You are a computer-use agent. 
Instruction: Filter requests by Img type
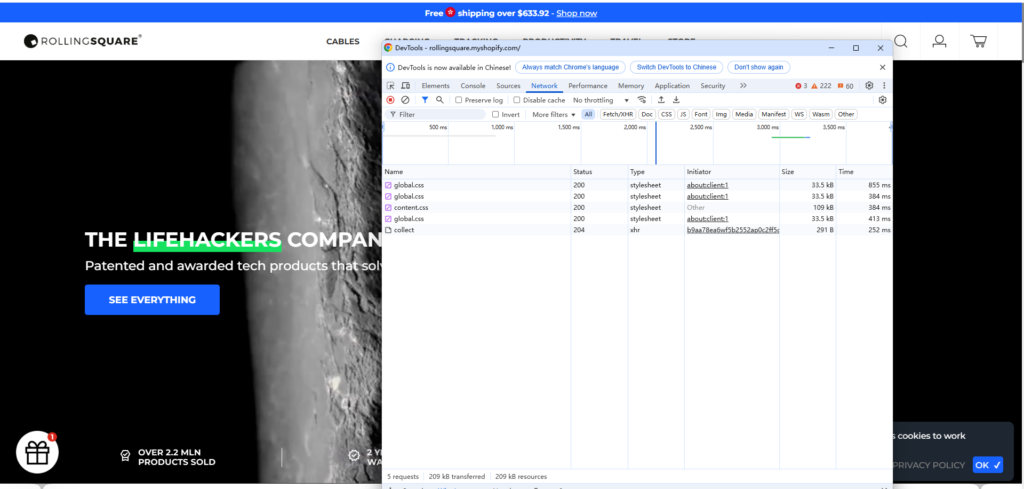[x=721, y=114]
